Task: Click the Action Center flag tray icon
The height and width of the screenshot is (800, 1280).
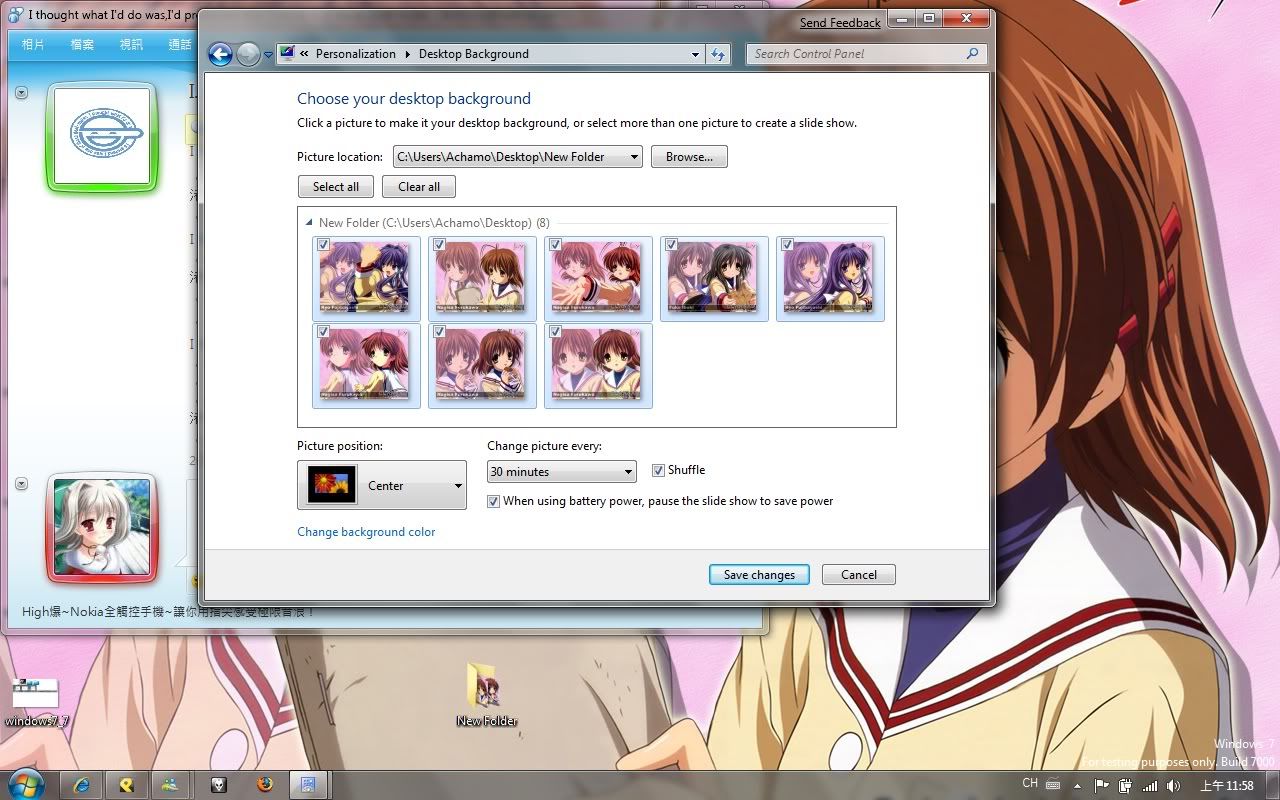Action: pos(1102,786)
